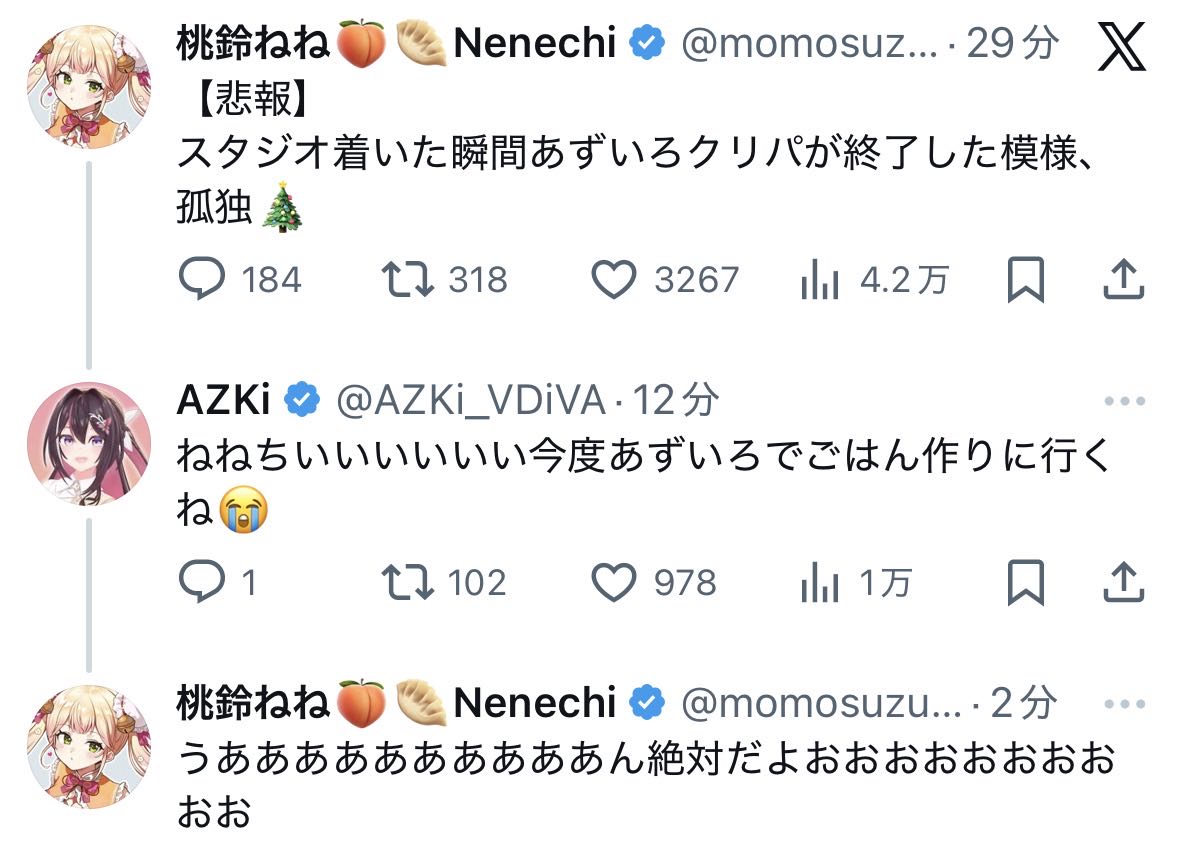This screenshot has width=1179, height=842.
Task: Bookmark AZKi's reply
Action: pyautogui.click(x=1025, y=582)
